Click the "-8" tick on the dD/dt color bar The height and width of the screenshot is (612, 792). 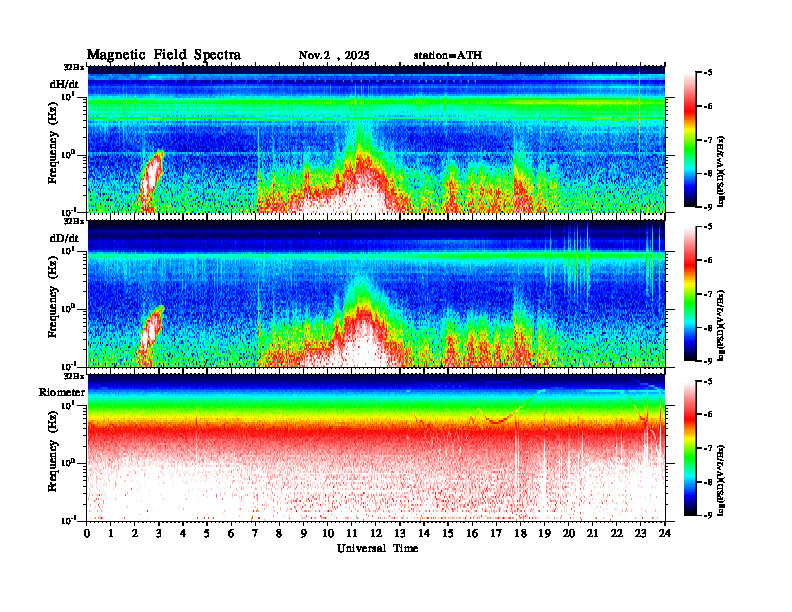708,328
